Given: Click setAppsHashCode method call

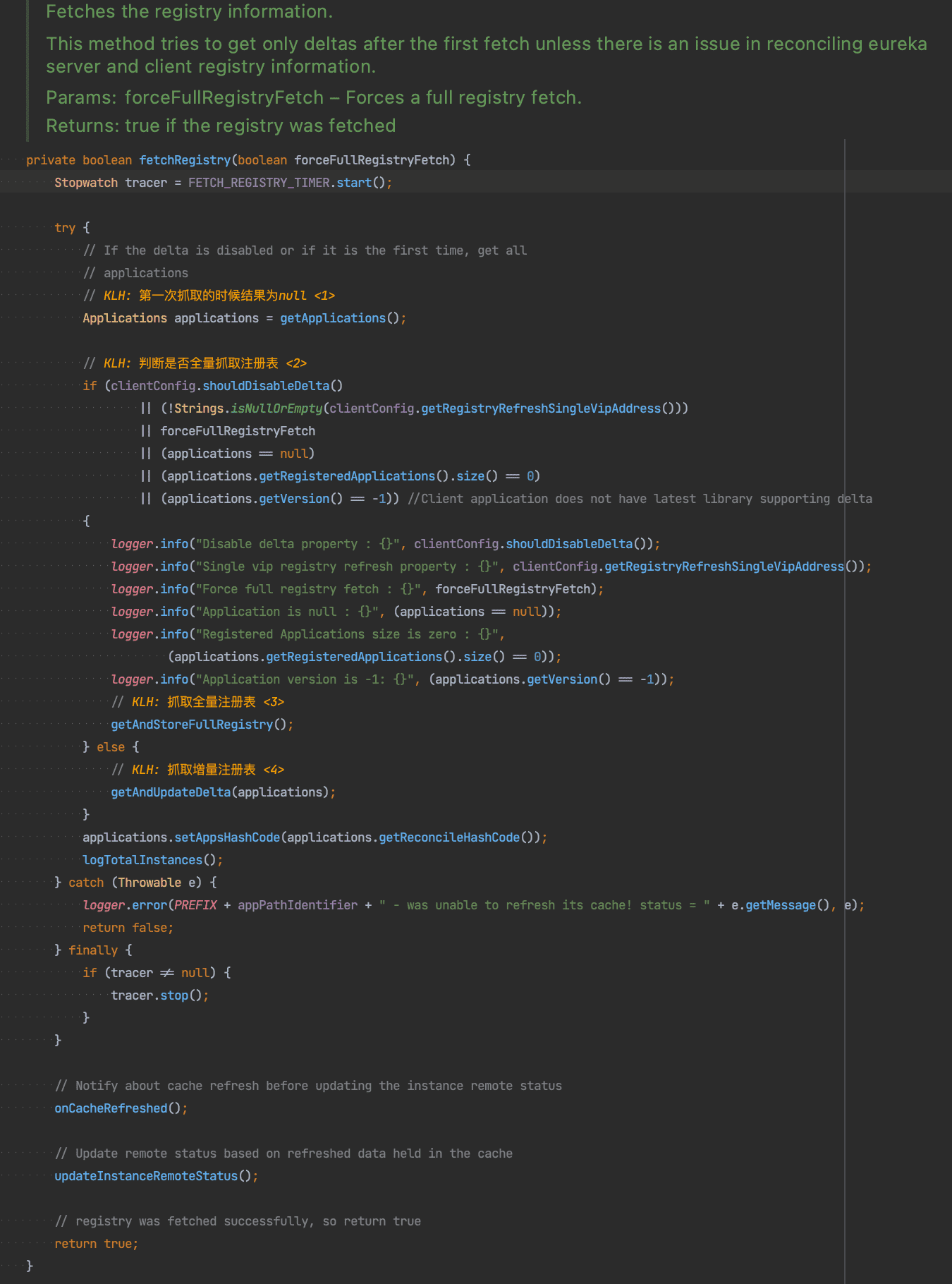Looking at the screenshot, I should coord(227,837).
